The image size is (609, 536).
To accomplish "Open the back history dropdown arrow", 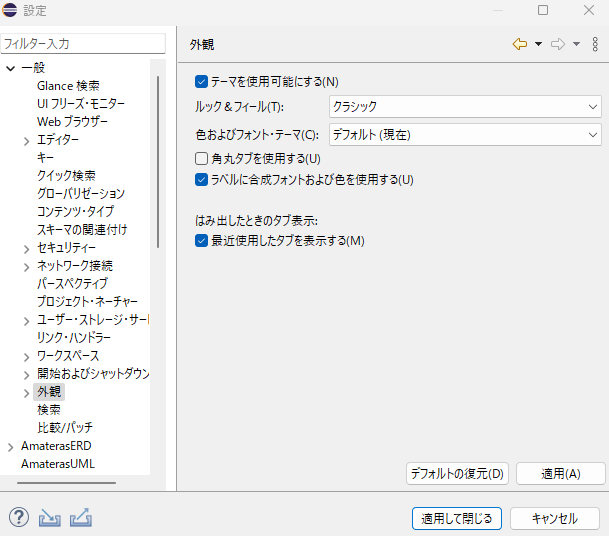I will pos(538,44).
